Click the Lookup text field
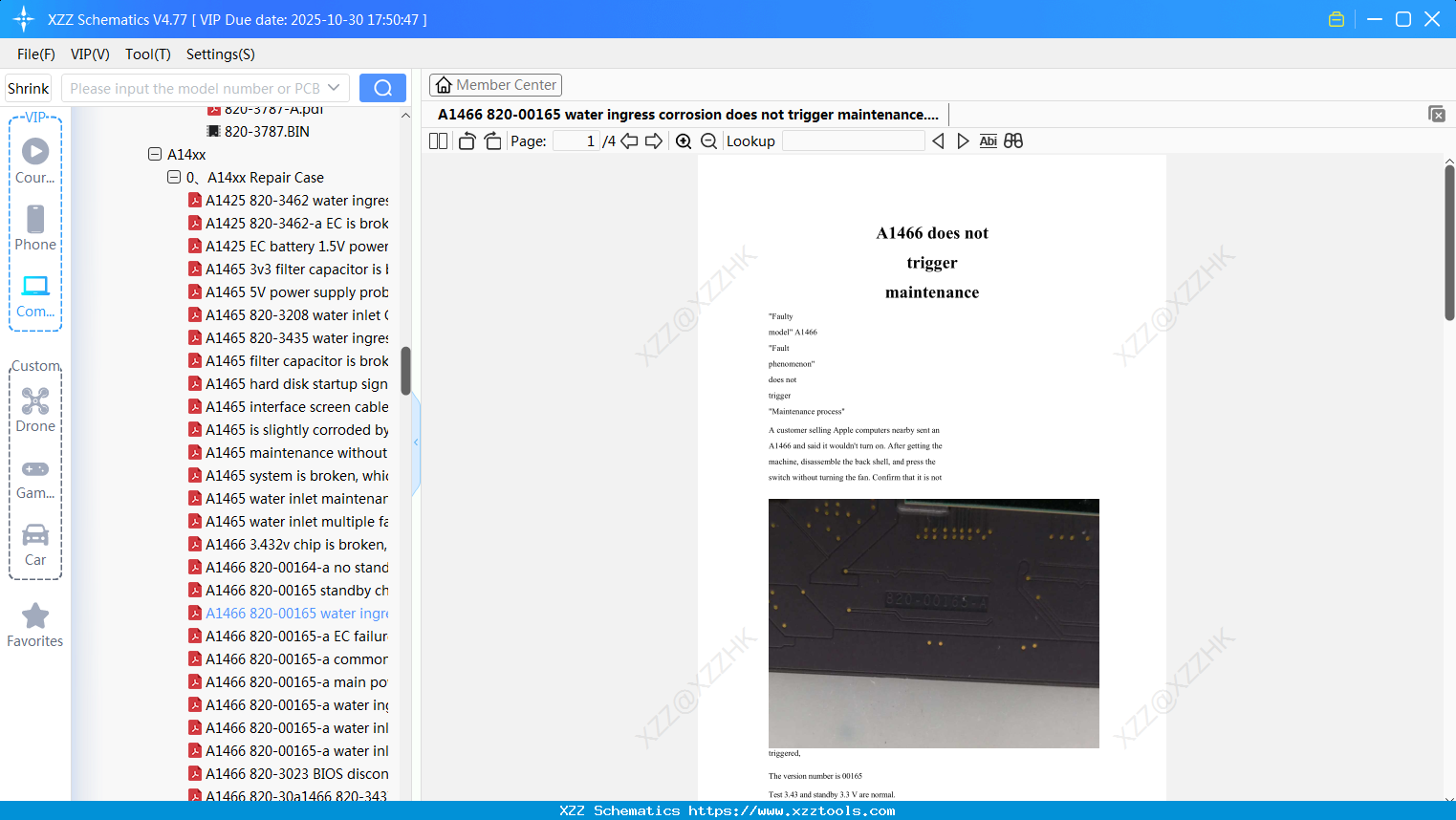 [853, 141]
